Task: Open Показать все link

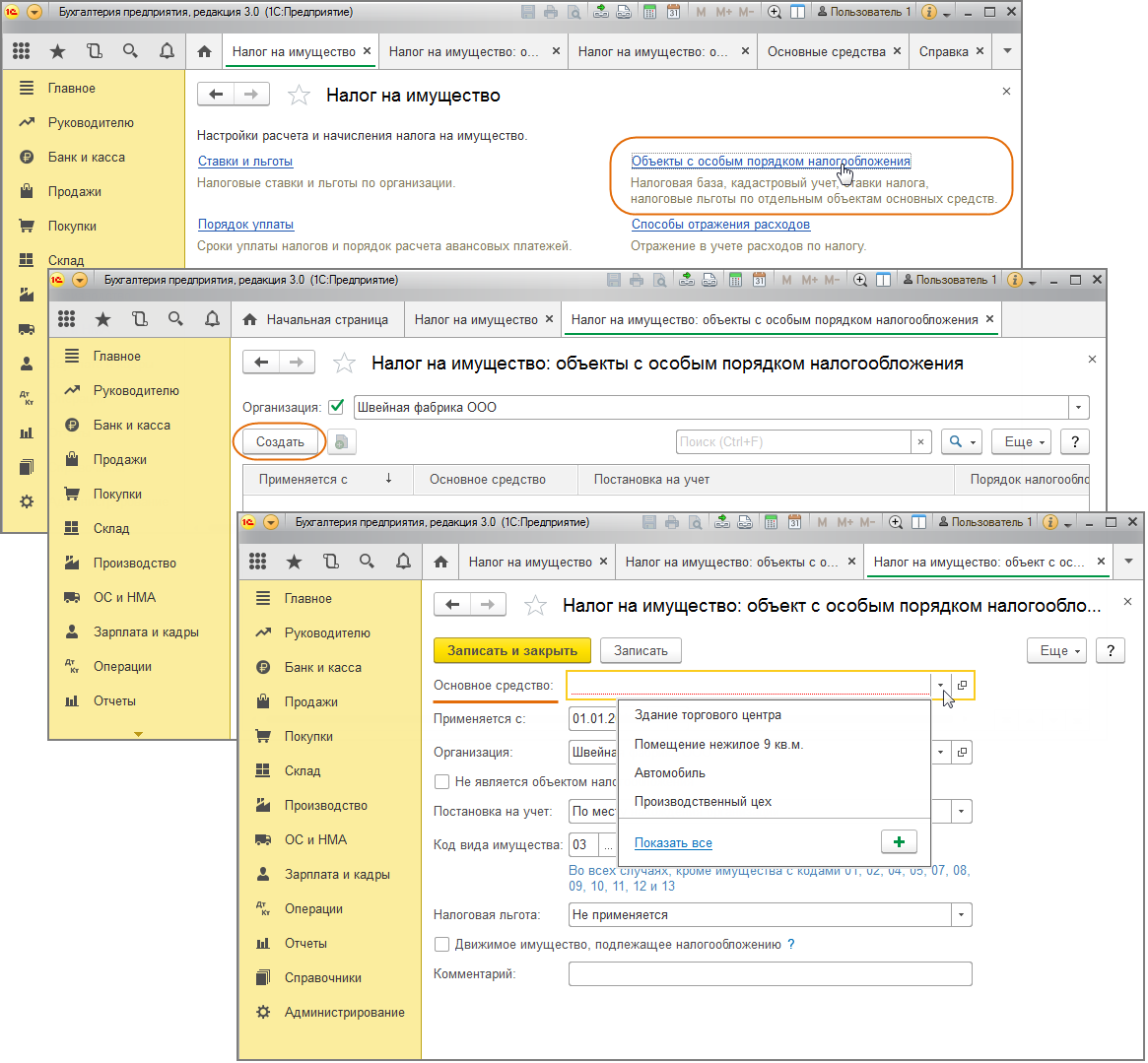Action: point(673,842)
